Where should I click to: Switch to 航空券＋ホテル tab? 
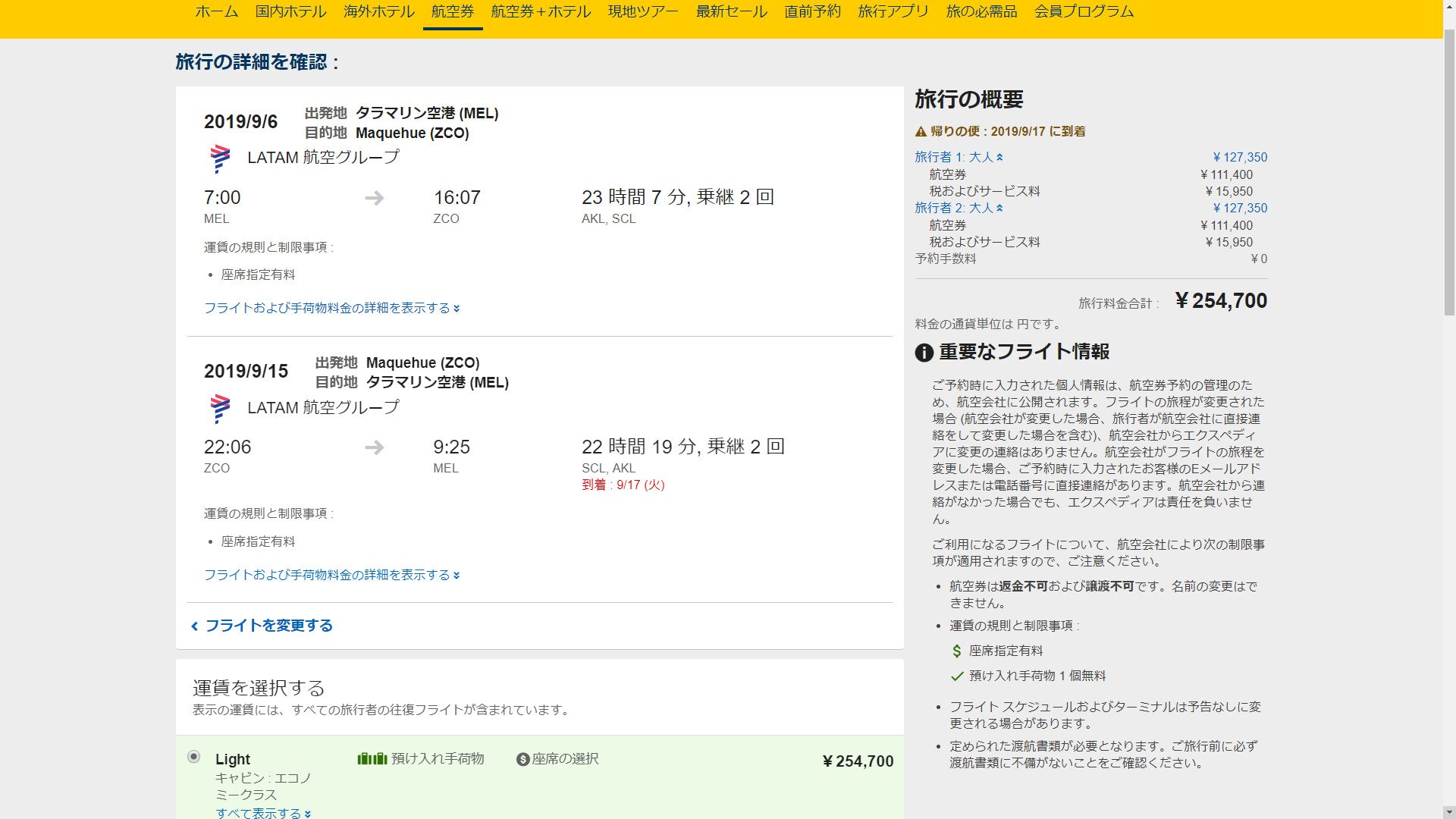coord(541,11)
